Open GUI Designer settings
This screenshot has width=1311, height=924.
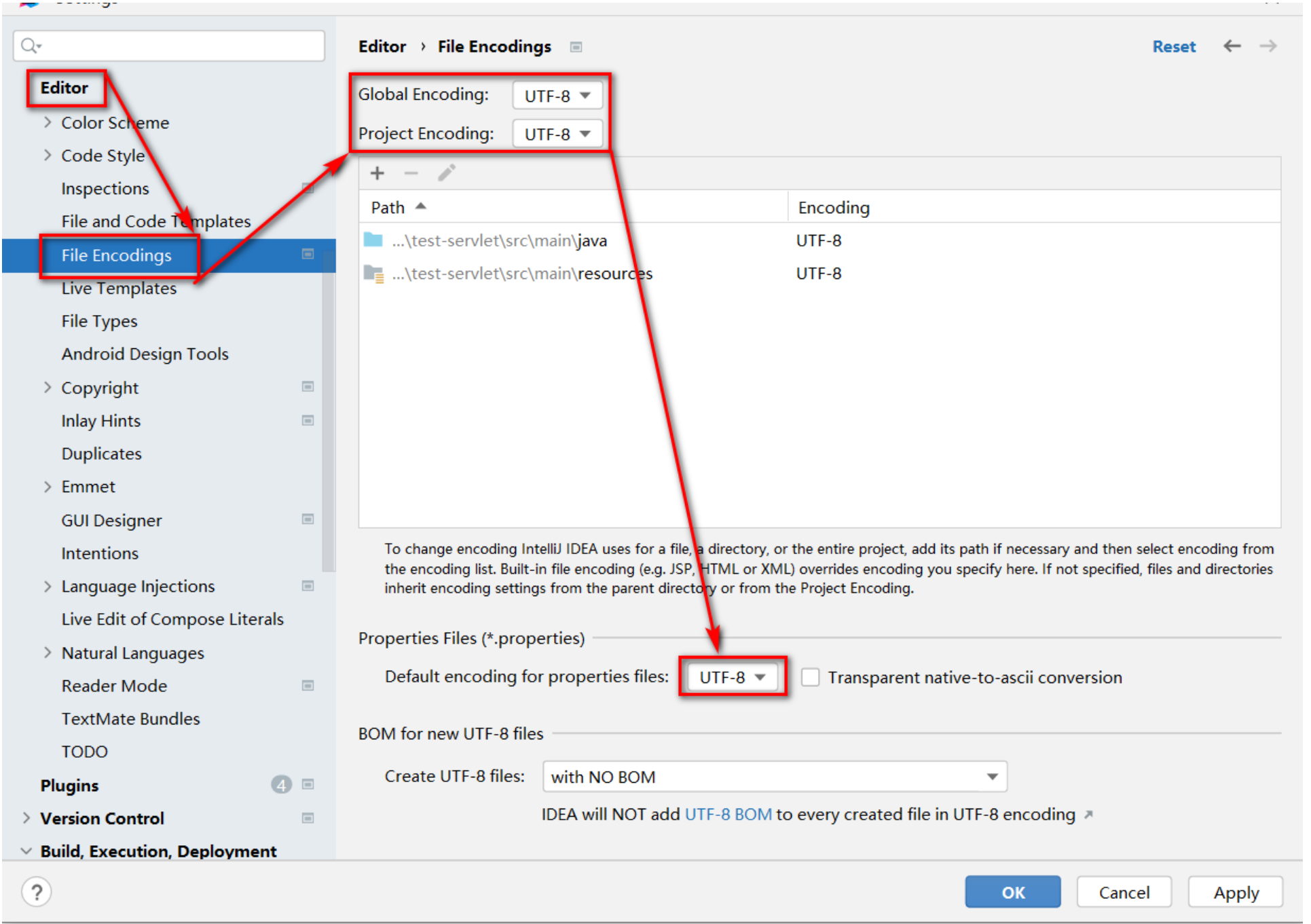pyautogui.click(x=111, y=521)
